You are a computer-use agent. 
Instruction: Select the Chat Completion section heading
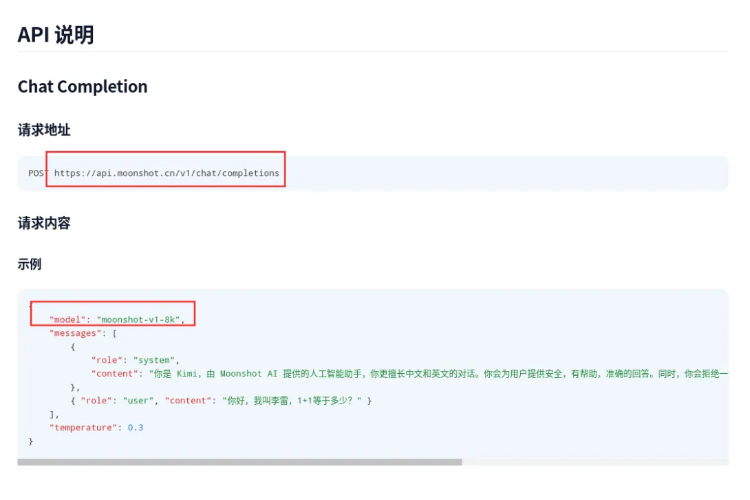click(82, 87)
